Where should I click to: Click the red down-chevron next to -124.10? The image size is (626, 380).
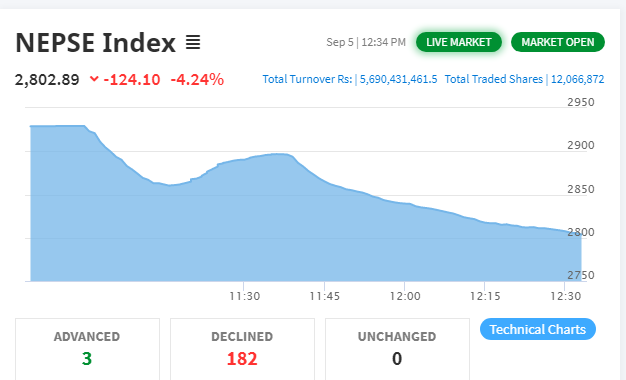(94, 79)
